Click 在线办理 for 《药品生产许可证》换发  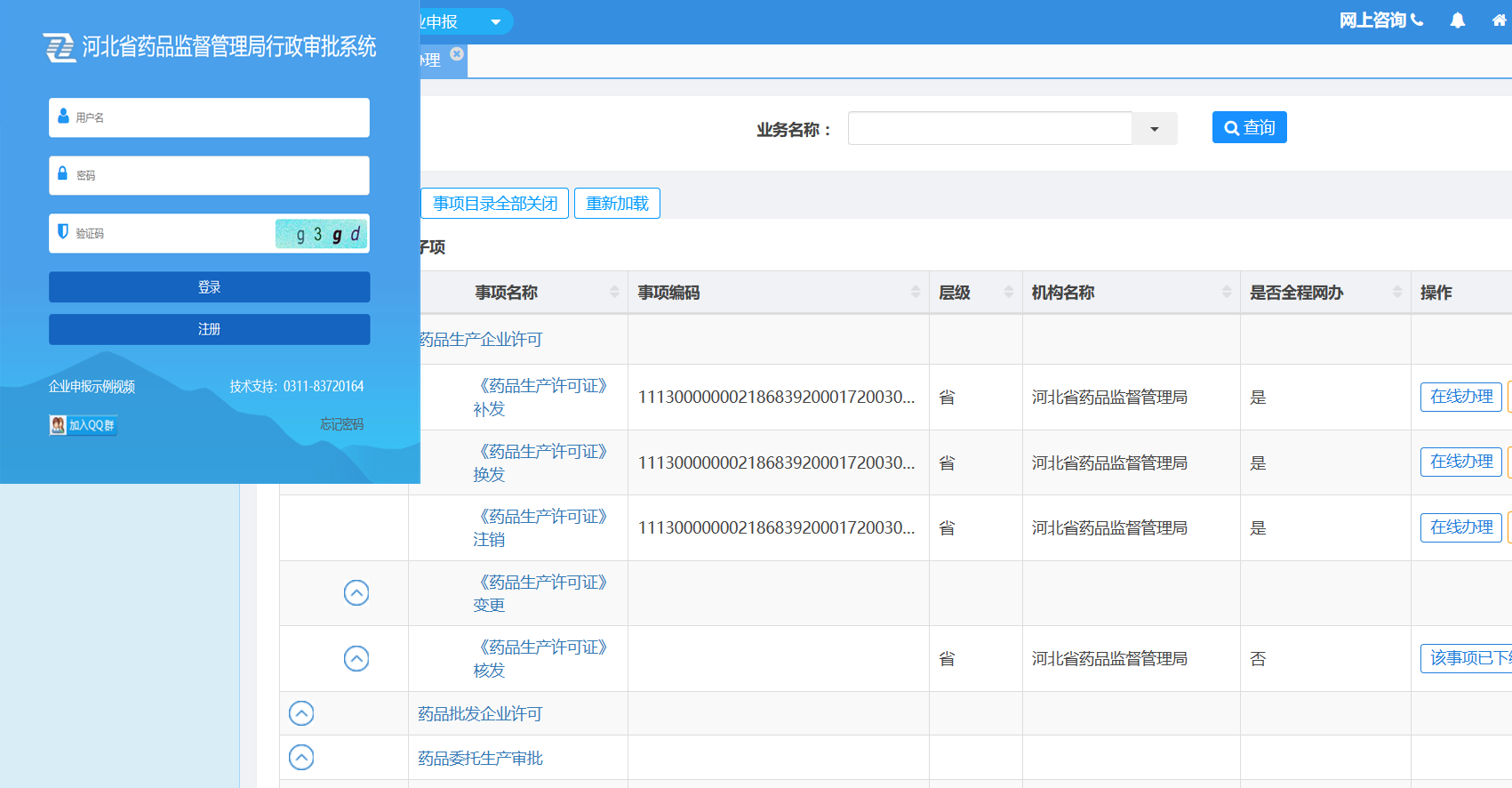click(1461, 462)
